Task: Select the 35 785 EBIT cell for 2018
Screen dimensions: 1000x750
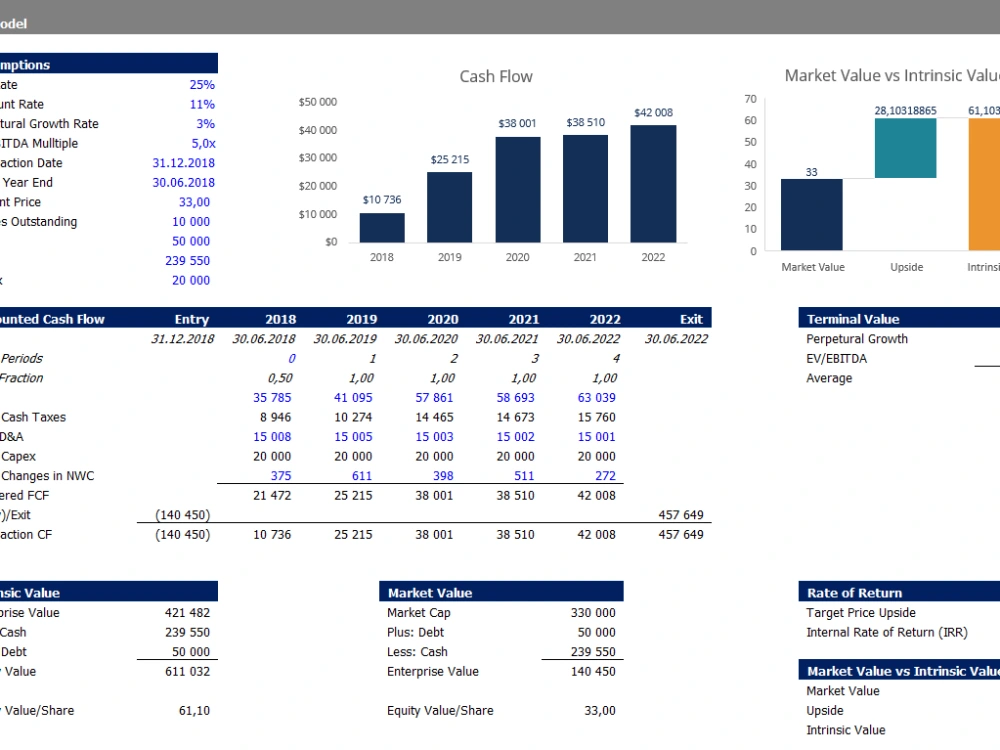Action: pos(272,398)
